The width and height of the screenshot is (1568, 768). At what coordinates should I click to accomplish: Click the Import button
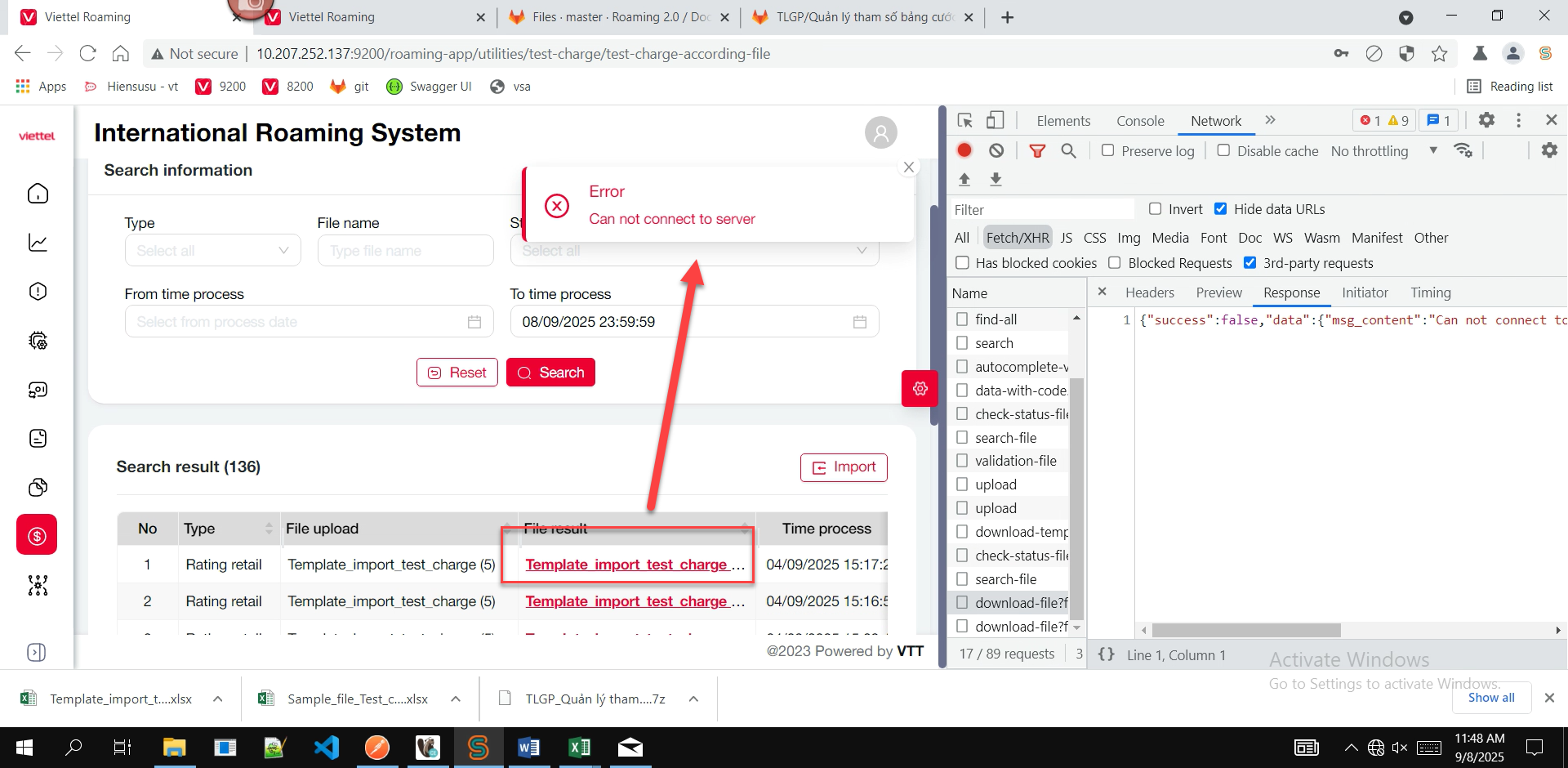pos(844,467)
